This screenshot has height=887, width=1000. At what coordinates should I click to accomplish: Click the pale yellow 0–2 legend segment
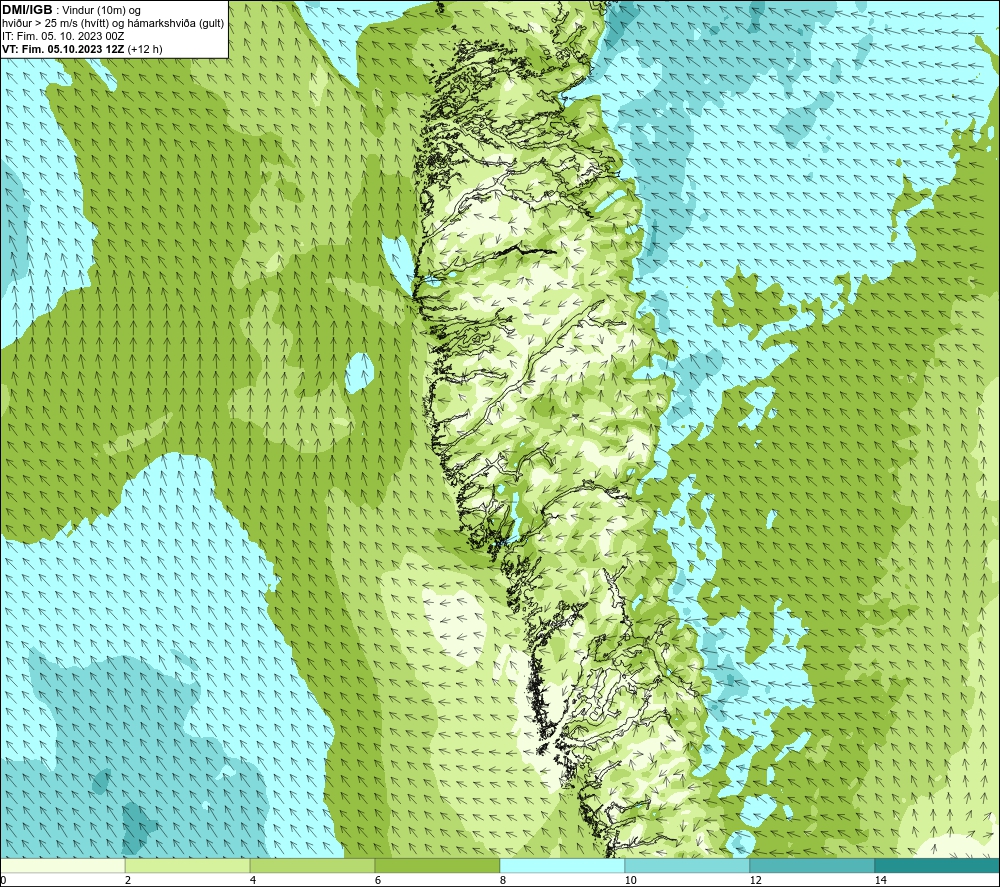[62, 865]
